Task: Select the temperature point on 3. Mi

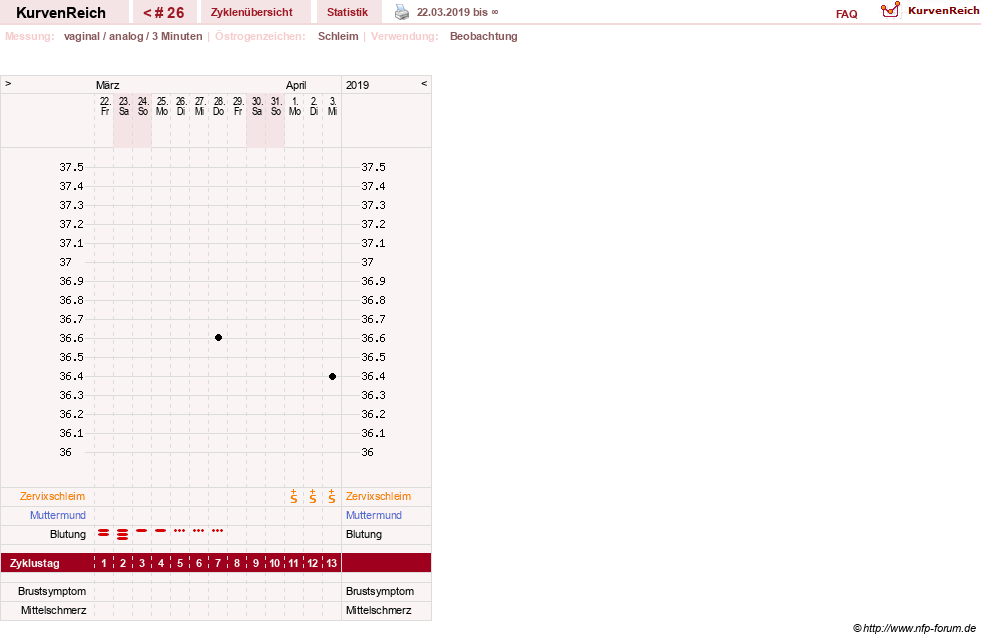Action: (x=332, y=377)
